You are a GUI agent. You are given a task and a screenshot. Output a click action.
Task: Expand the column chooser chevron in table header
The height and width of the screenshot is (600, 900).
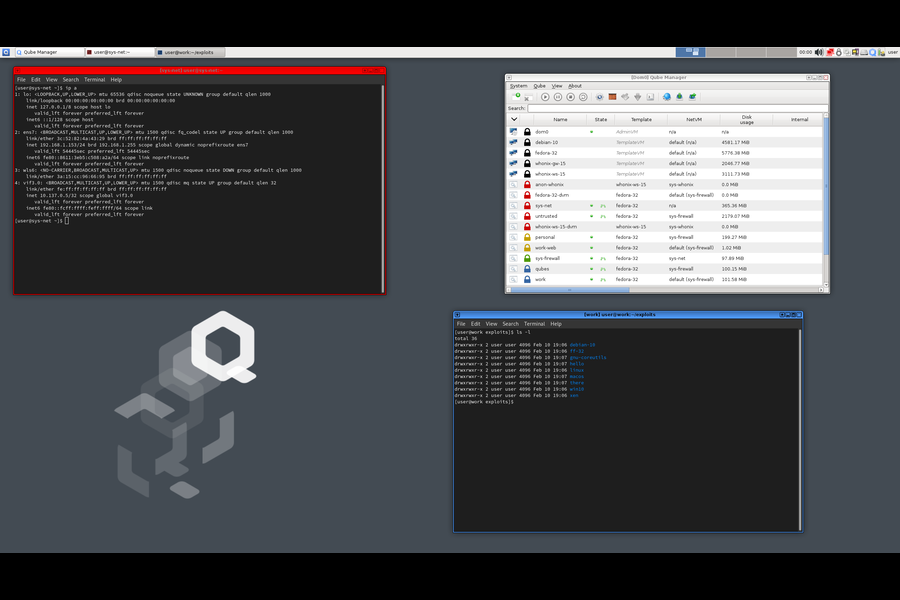tap(514, 119)
